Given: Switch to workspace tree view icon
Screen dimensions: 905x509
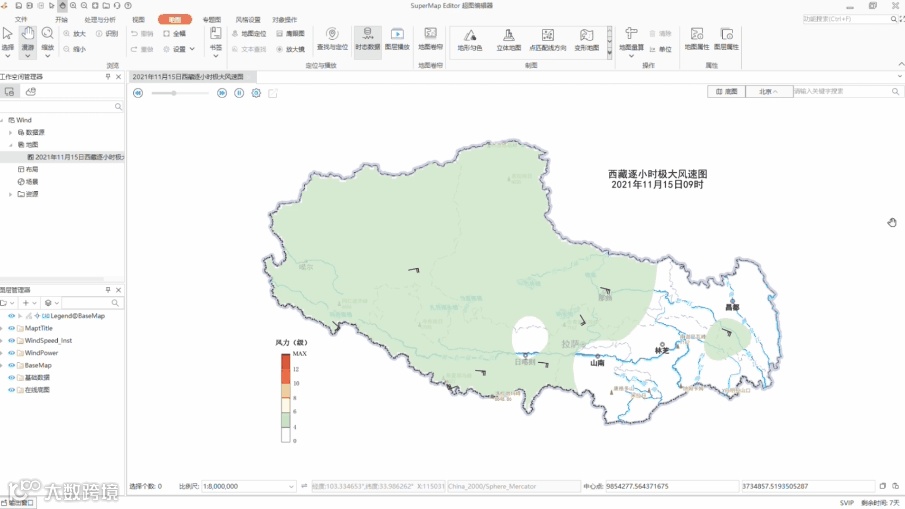Looking at the screenshot, I should [9, 92].
